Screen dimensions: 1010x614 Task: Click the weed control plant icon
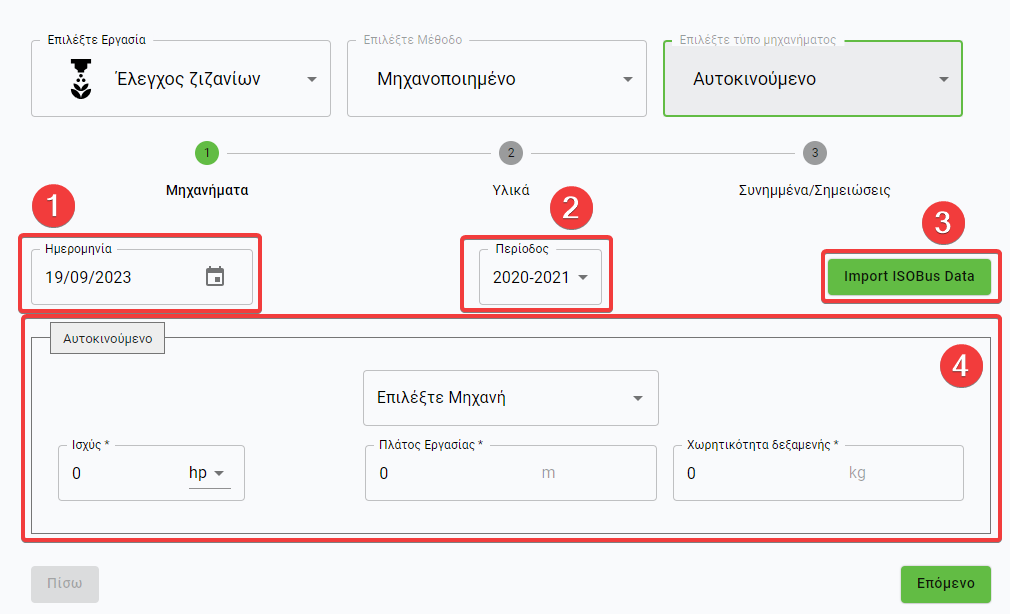[80, 79]
